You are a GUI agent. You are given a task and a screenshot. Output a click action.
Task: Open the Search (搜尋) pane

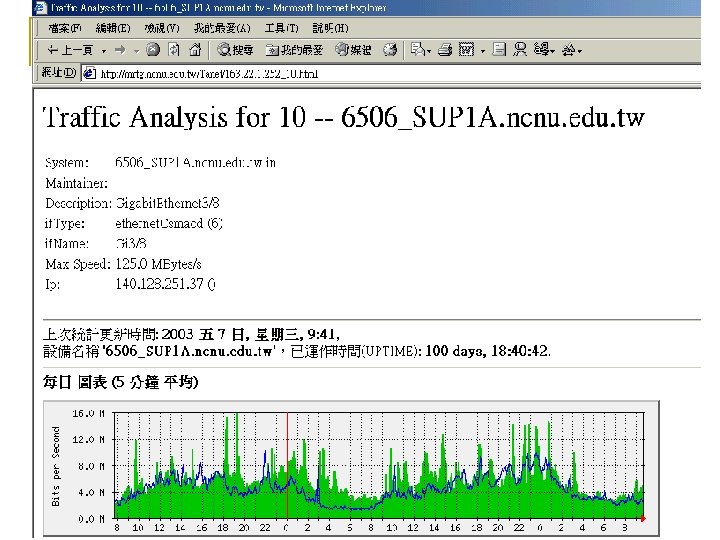pyautogui.click(x=235, y=50)
